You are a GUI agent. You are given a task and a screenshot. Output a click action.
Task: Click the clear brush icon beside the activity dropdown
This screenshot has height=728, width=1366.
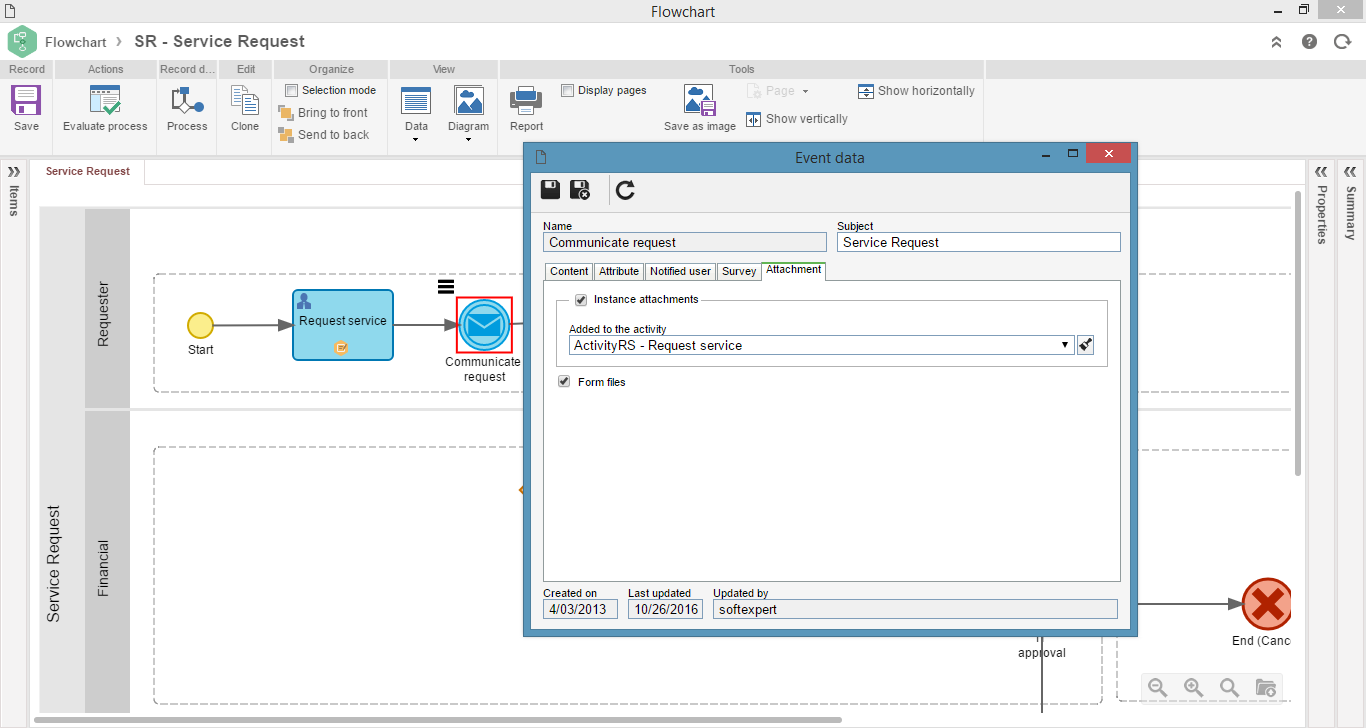pyautogui.click(x=1085, y=345)
